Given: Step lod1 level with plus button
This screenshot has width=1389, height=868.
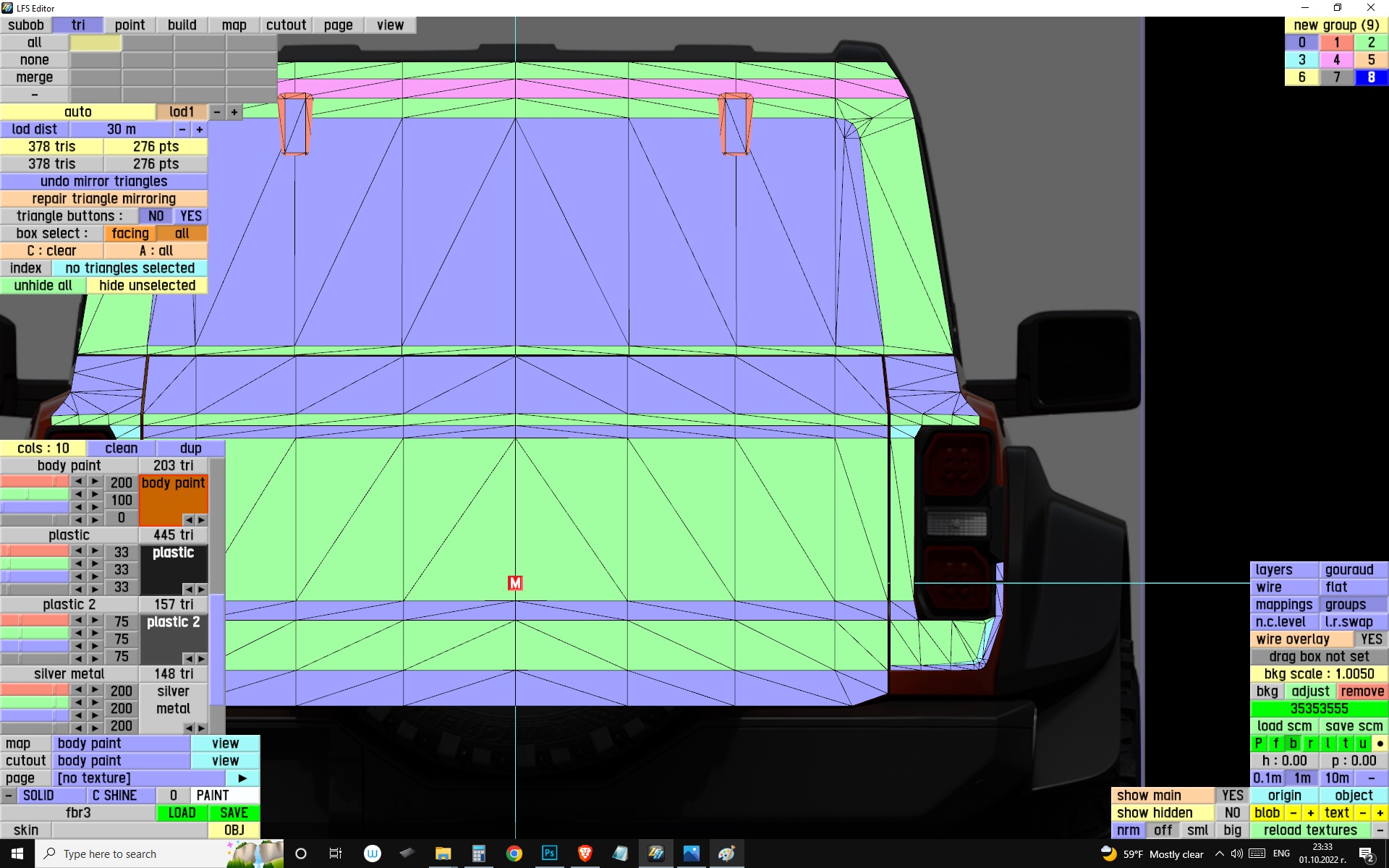Looking at the screenshot, I should click(234, 112).
